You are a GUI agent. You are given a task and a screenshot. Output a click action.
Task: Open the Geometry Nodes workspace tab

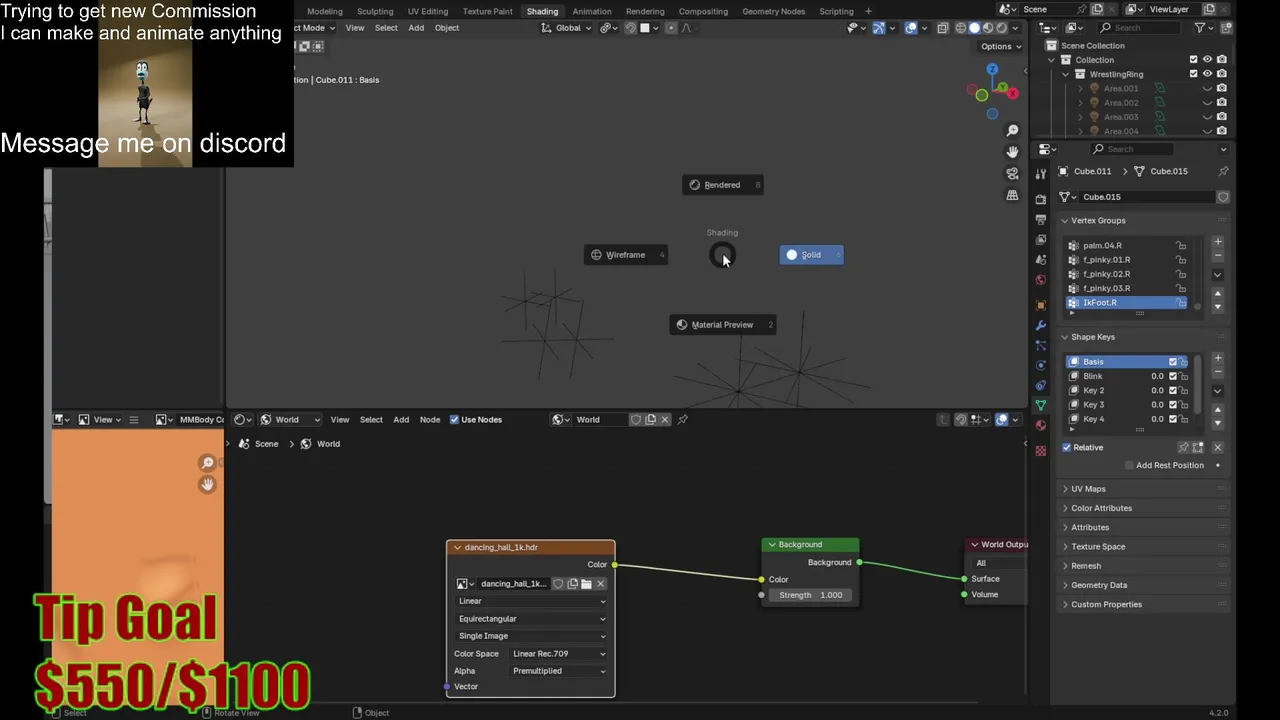click(773, 11)
